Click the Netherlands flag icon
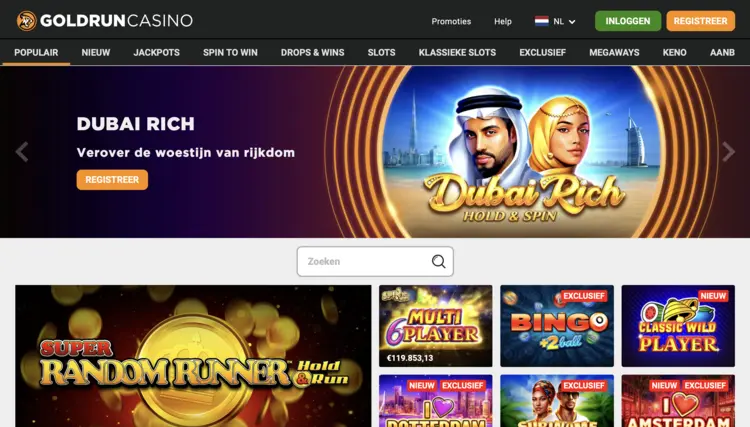 pos(541,21)
